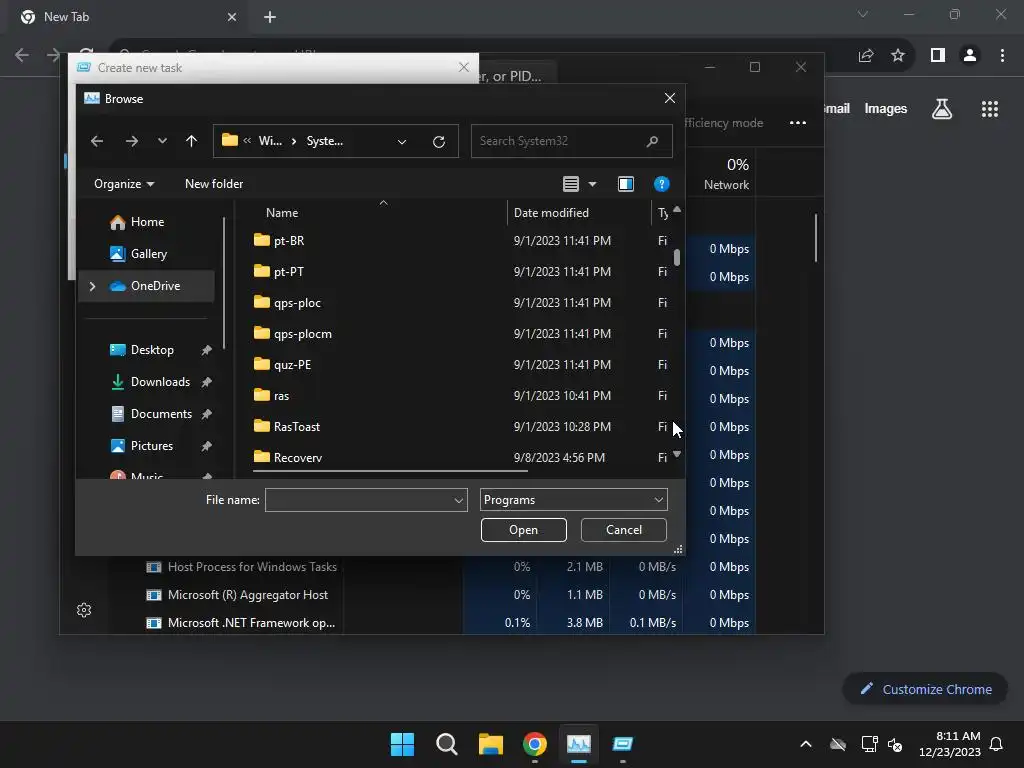
Task: Close the Browse dialog
Action: (x=669, y=99)
